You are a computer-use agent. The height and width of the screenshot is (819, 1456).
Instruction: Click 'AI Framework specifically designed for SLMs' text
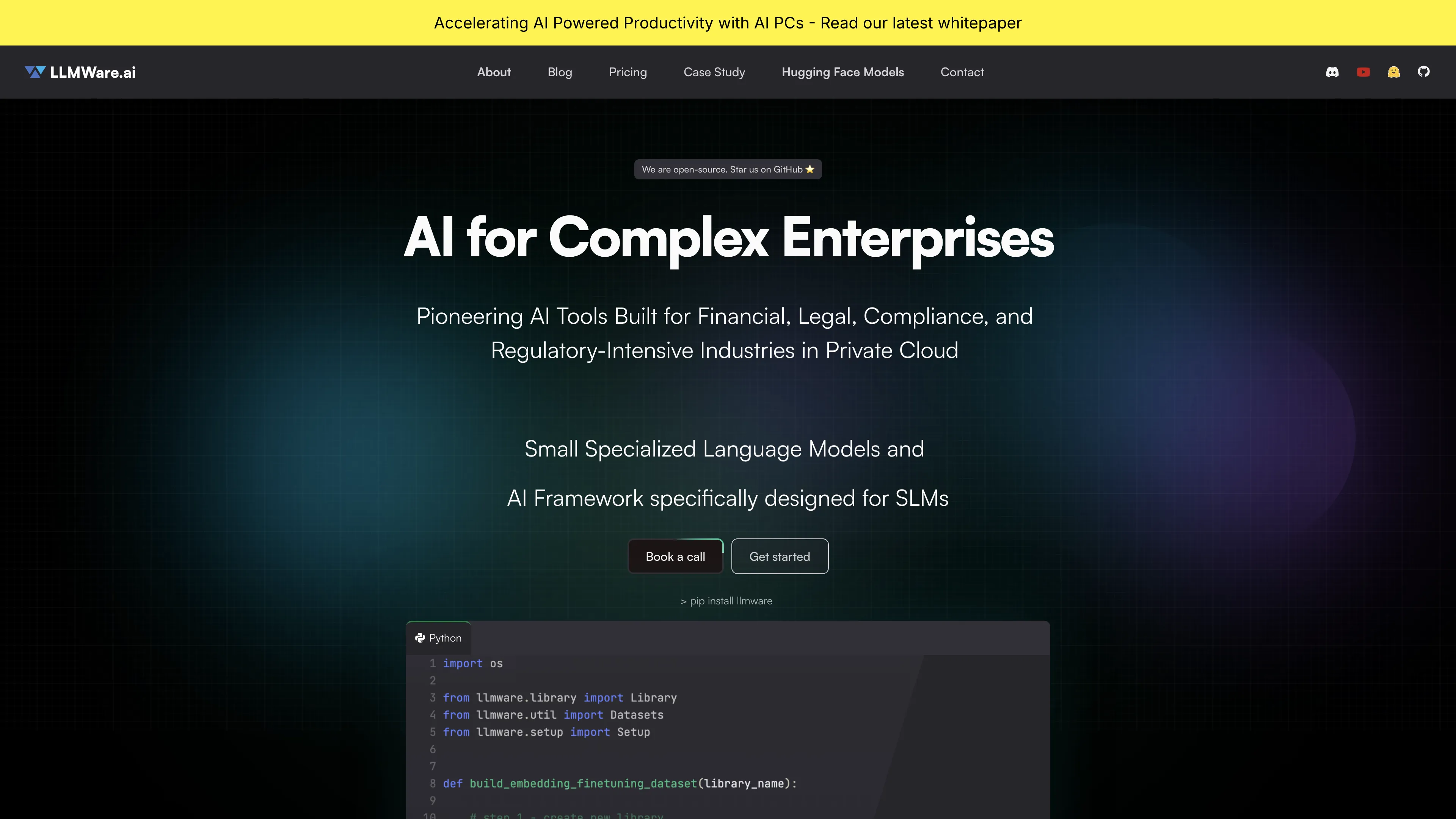click(728, 498)
